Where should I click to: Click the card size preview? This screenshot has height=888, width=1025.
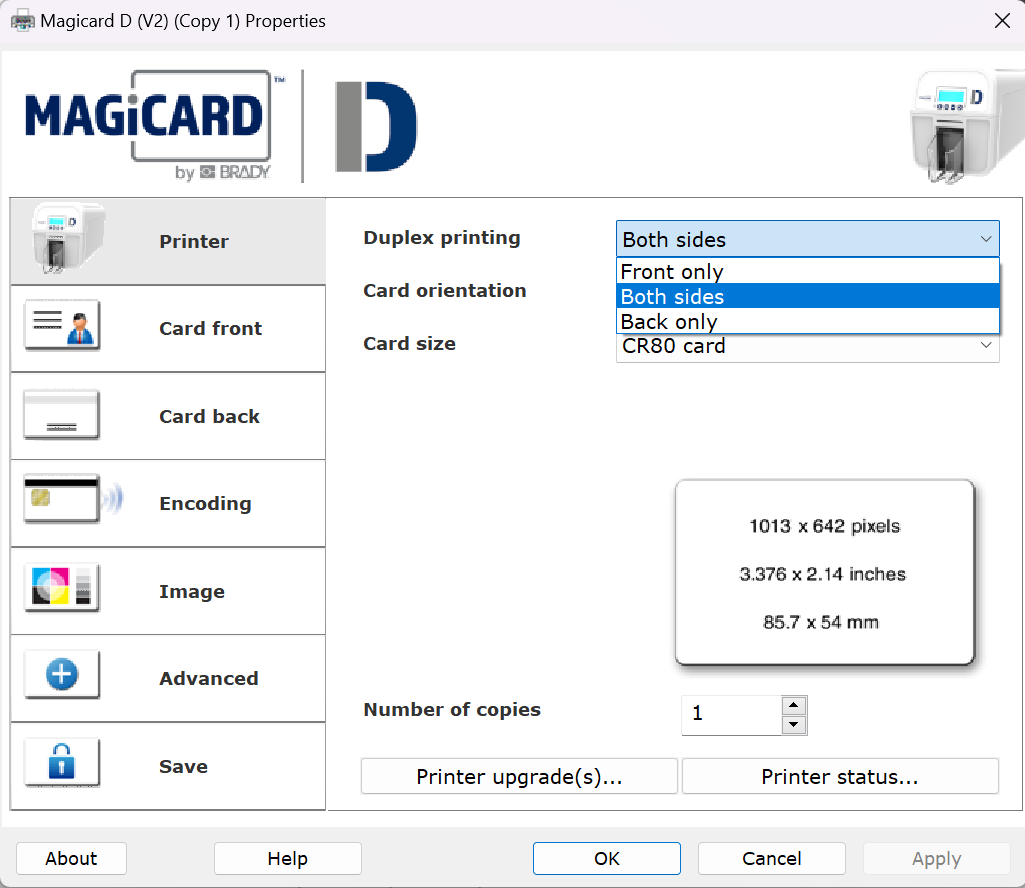click(825, 573)
